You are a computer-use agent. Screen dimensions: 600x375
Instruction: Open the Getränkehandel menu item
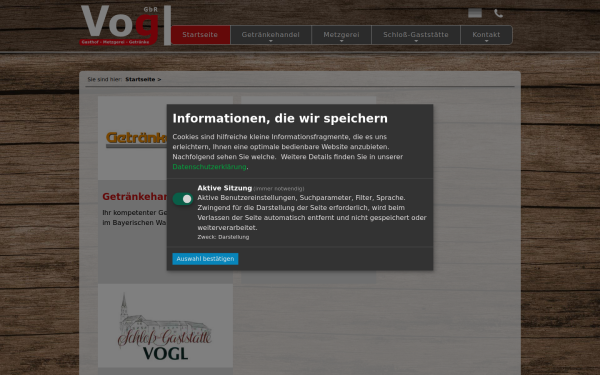pos(271,35)
